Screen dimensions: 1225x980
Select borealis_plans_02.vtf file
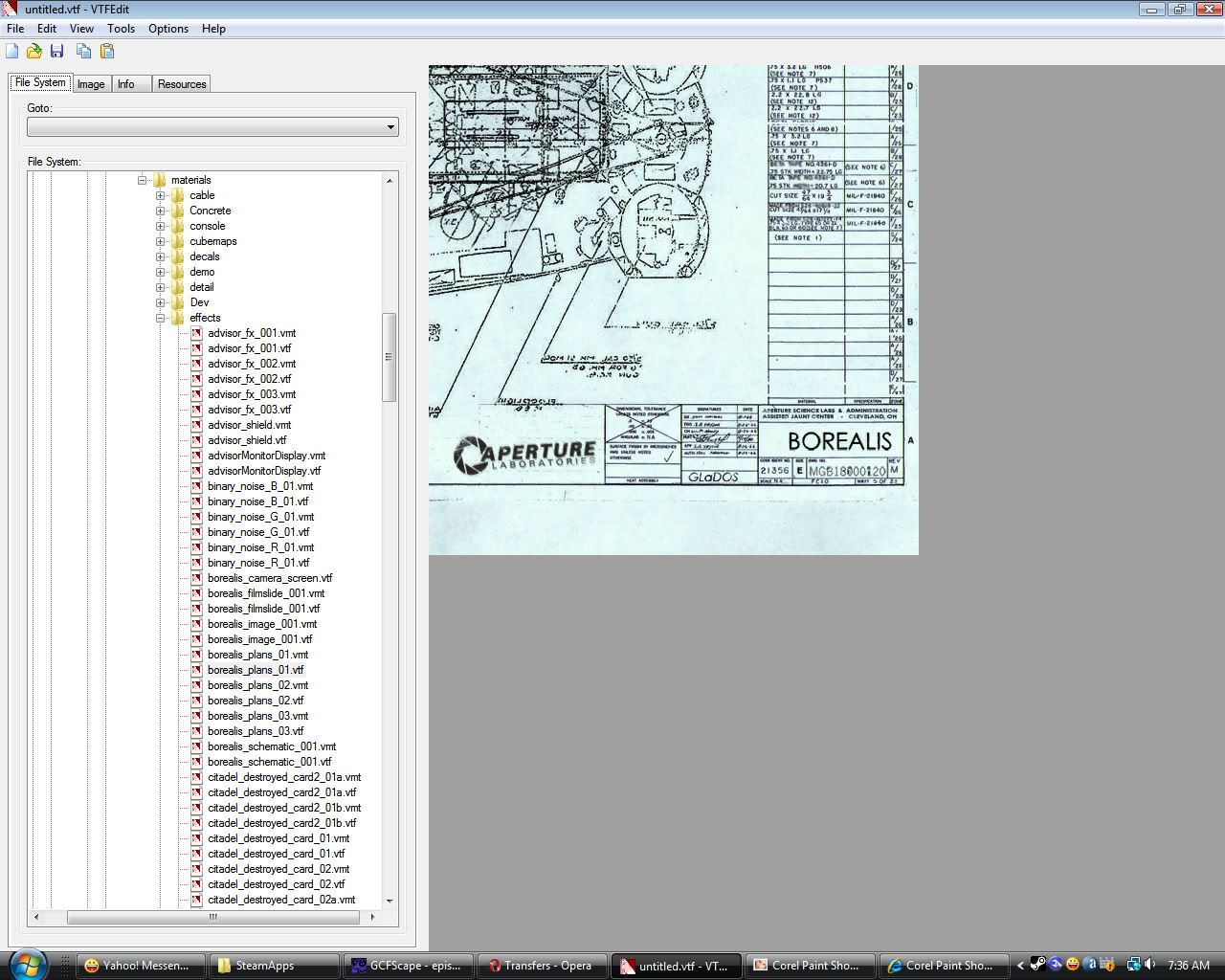[256, 701]
